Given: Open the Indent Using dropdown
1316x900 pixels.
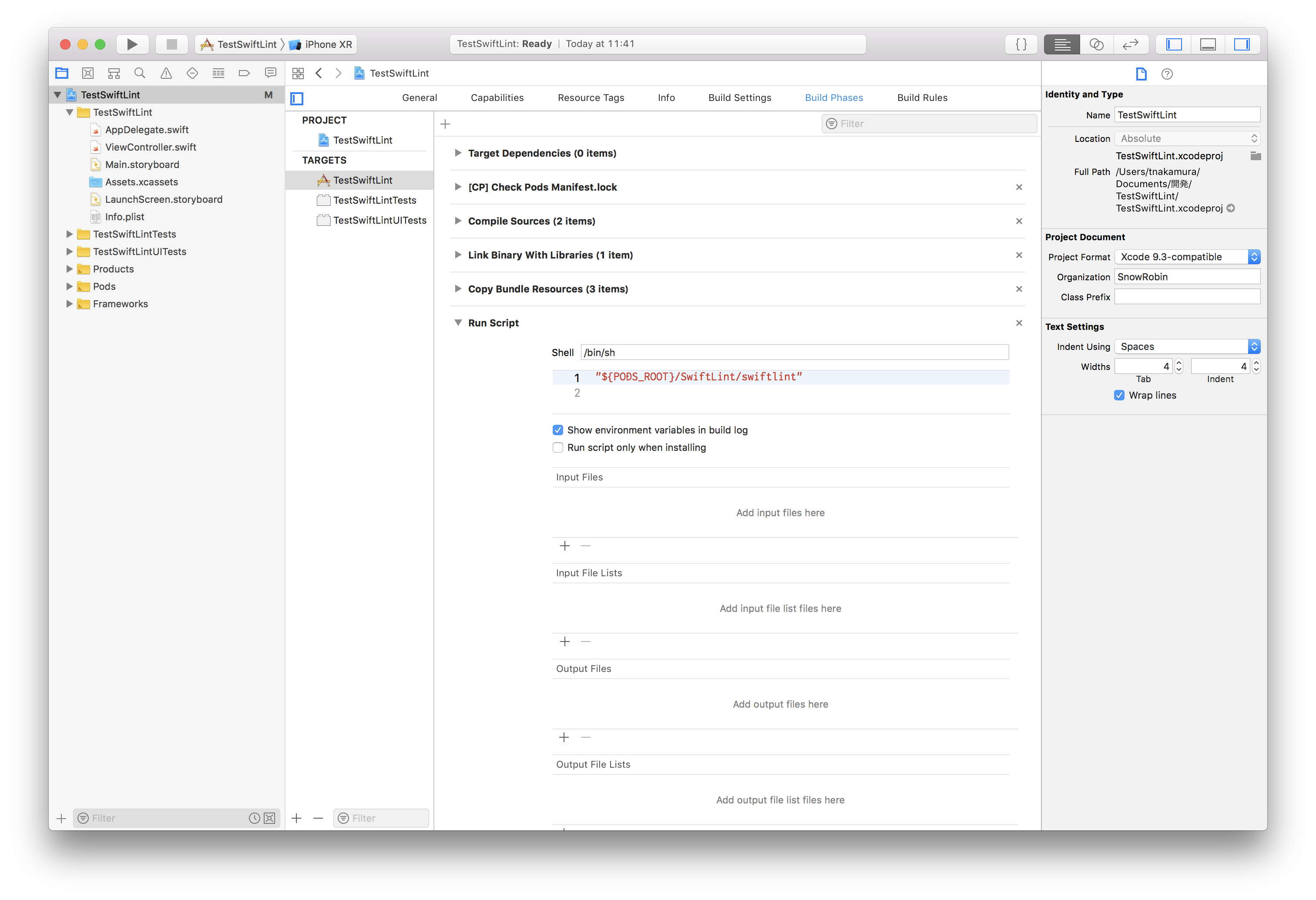Looking at the screenshot, I should pyautogui.click(x=1187, y=346).
